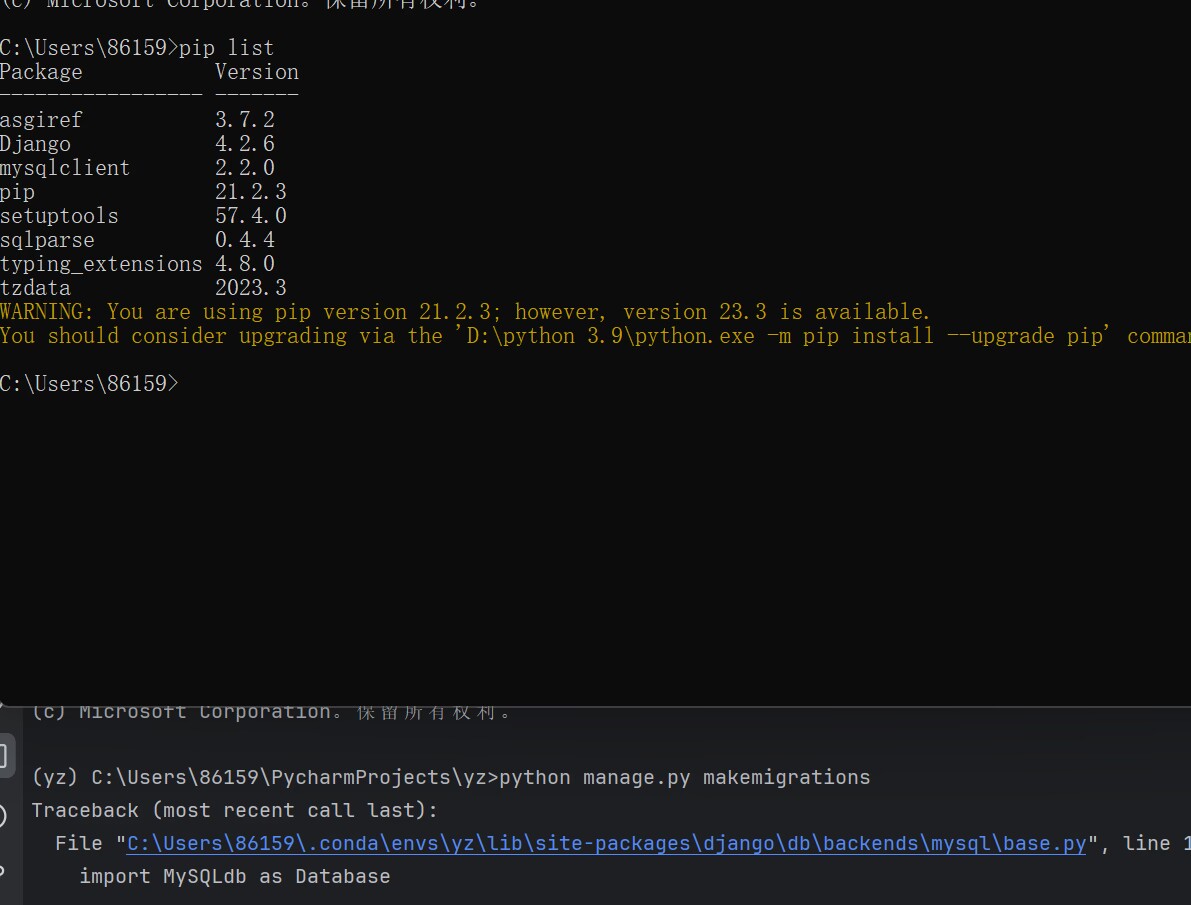Click the pip upgrade command suggestion line

coord(590,336)
